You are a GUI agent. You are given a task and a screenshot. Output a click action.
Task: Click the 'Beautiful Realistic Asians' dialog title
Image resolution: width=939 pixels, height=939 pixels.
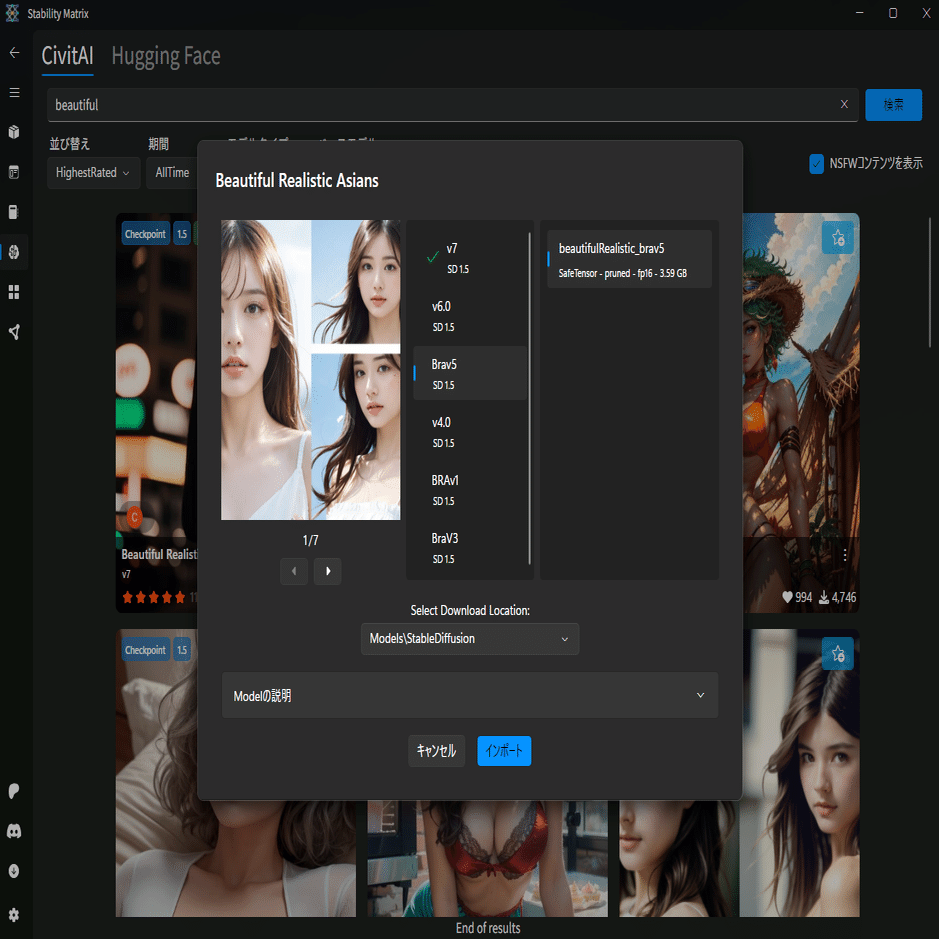pos(297,181)
